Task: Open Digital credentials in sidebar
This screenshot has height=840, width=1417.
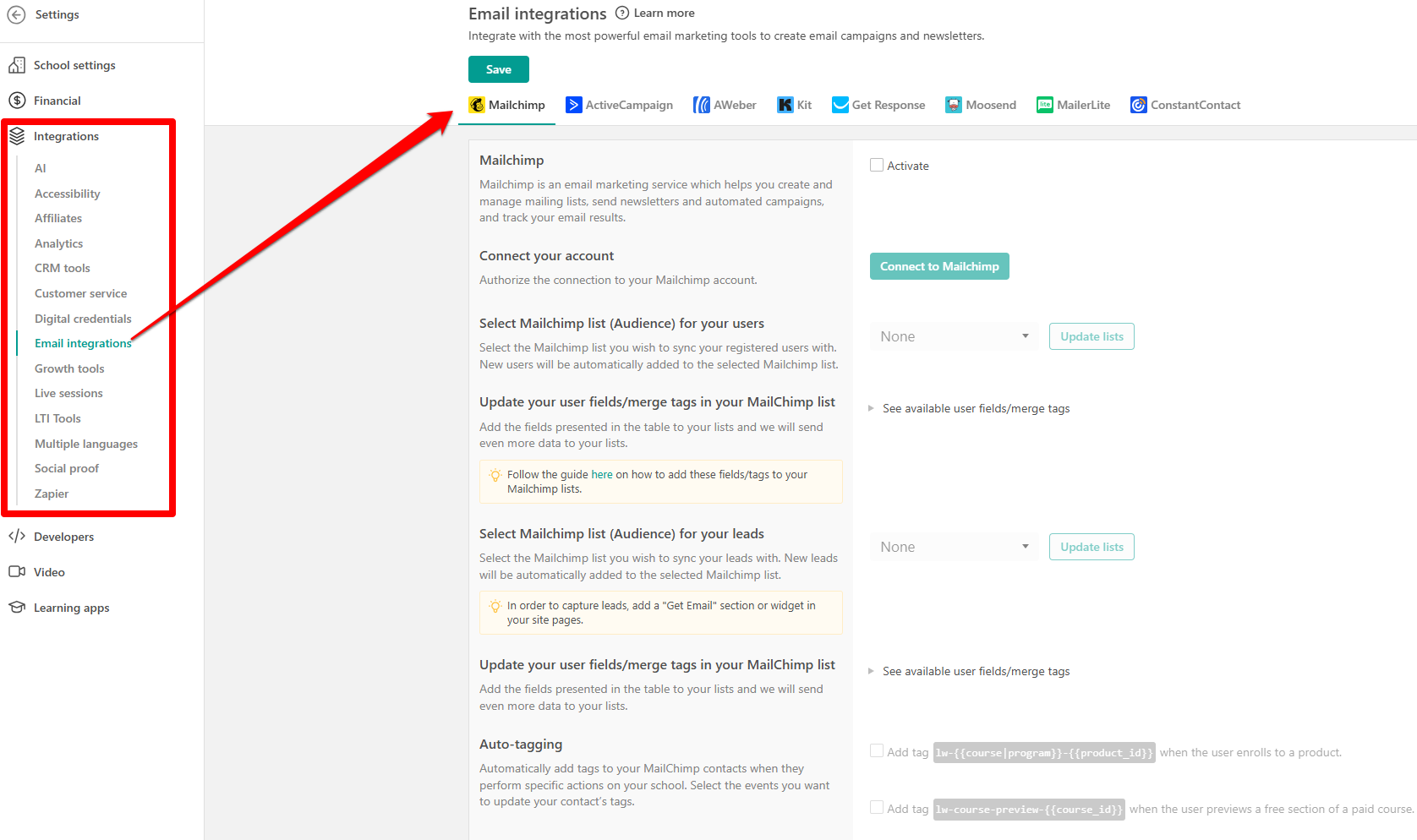Action: click(83, 319)
